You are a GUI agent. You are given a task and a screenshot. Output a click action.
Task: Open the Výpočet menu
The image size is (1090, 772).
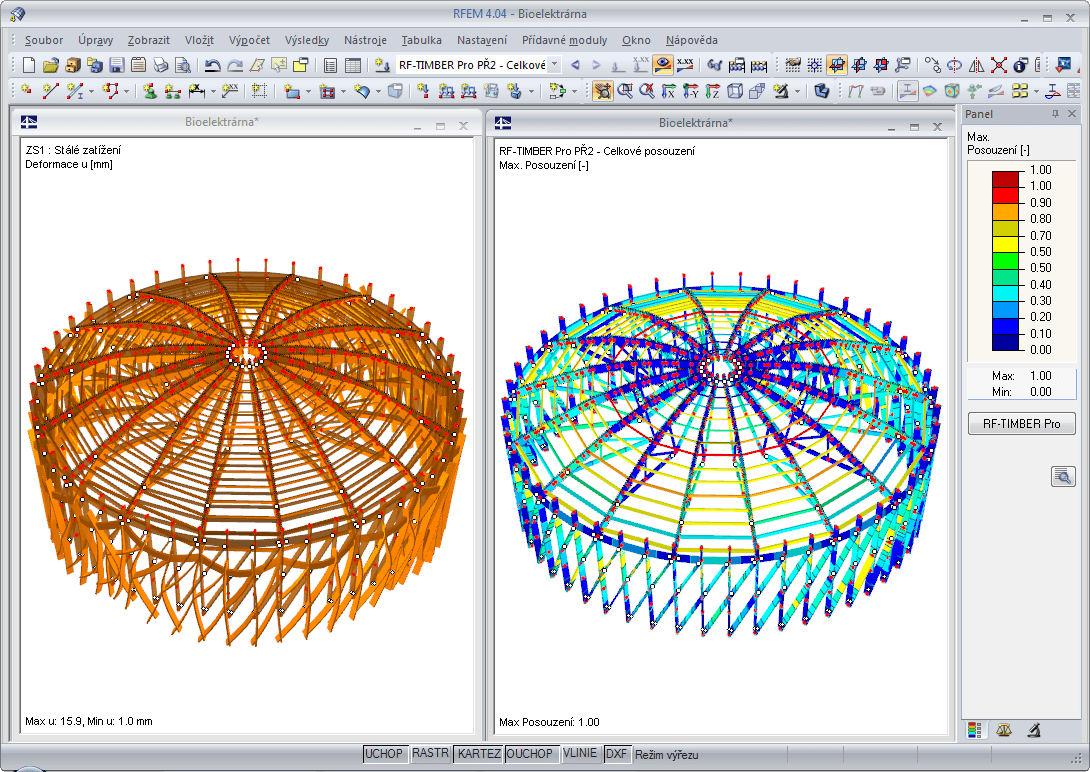coord(250,40)
